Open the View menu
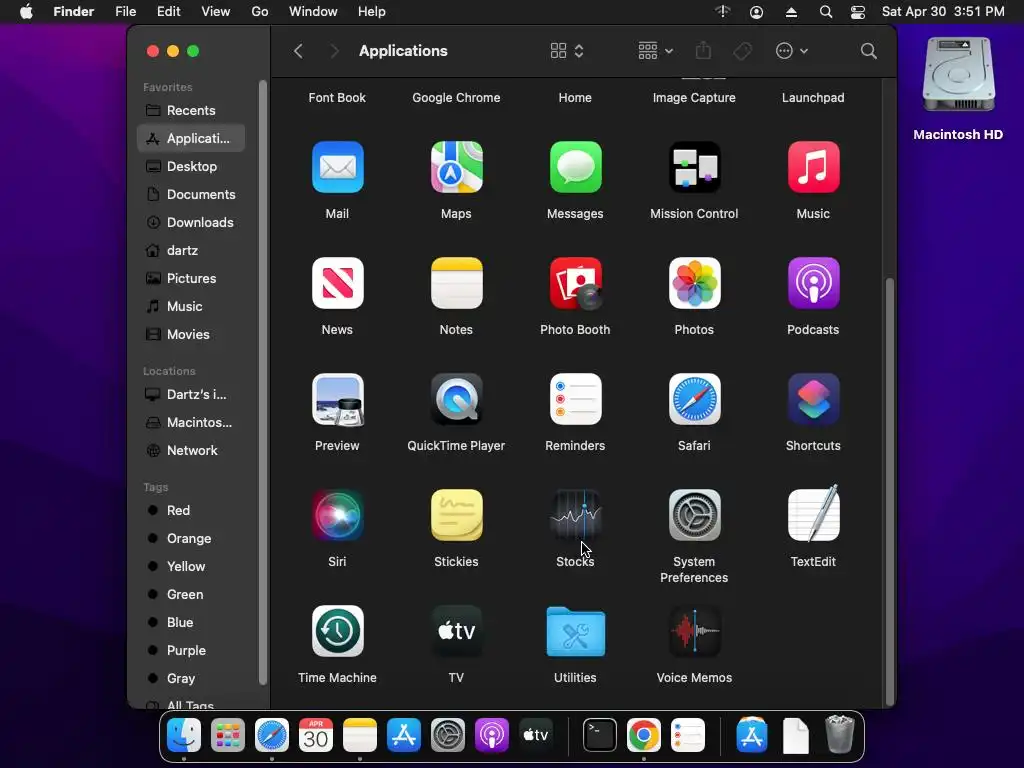The image size is (1024, 768). point(216,11)
